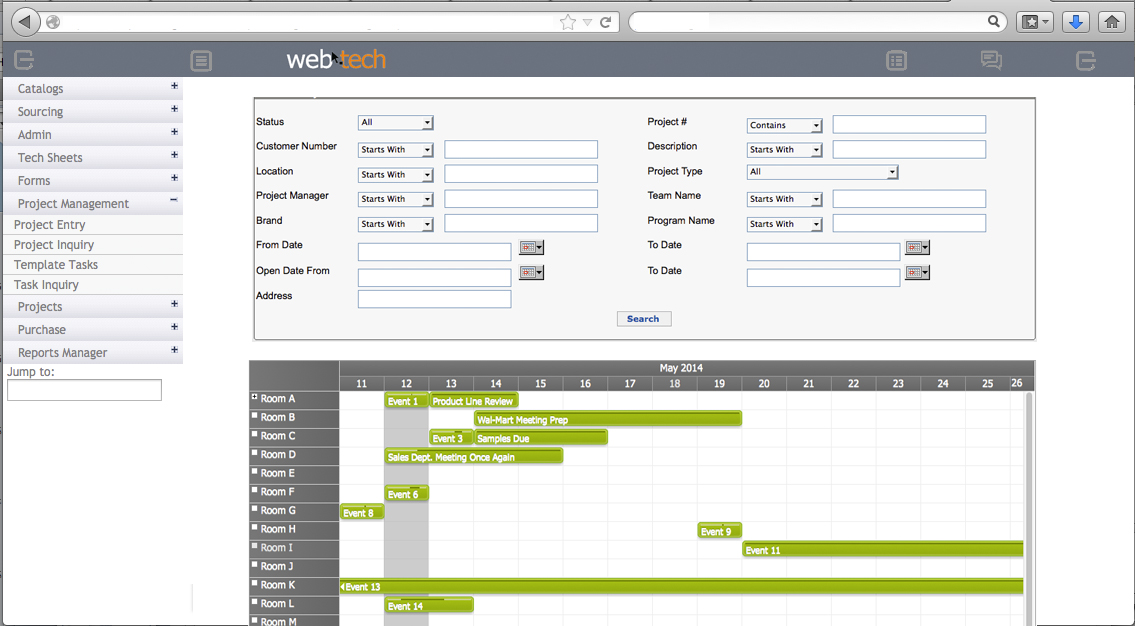Expand the Sourcing menu section
The width and height of the screenshot is (1135, 626).
[174, 109]
